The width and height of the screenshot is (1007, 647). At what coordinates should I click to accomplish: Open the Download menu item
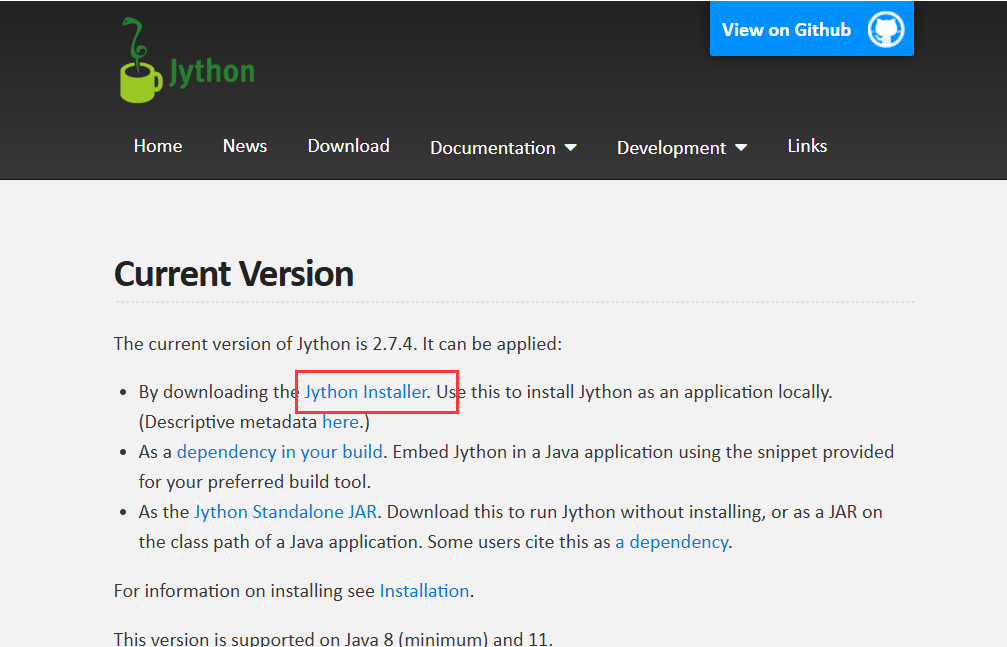click(x=349, y=146)
